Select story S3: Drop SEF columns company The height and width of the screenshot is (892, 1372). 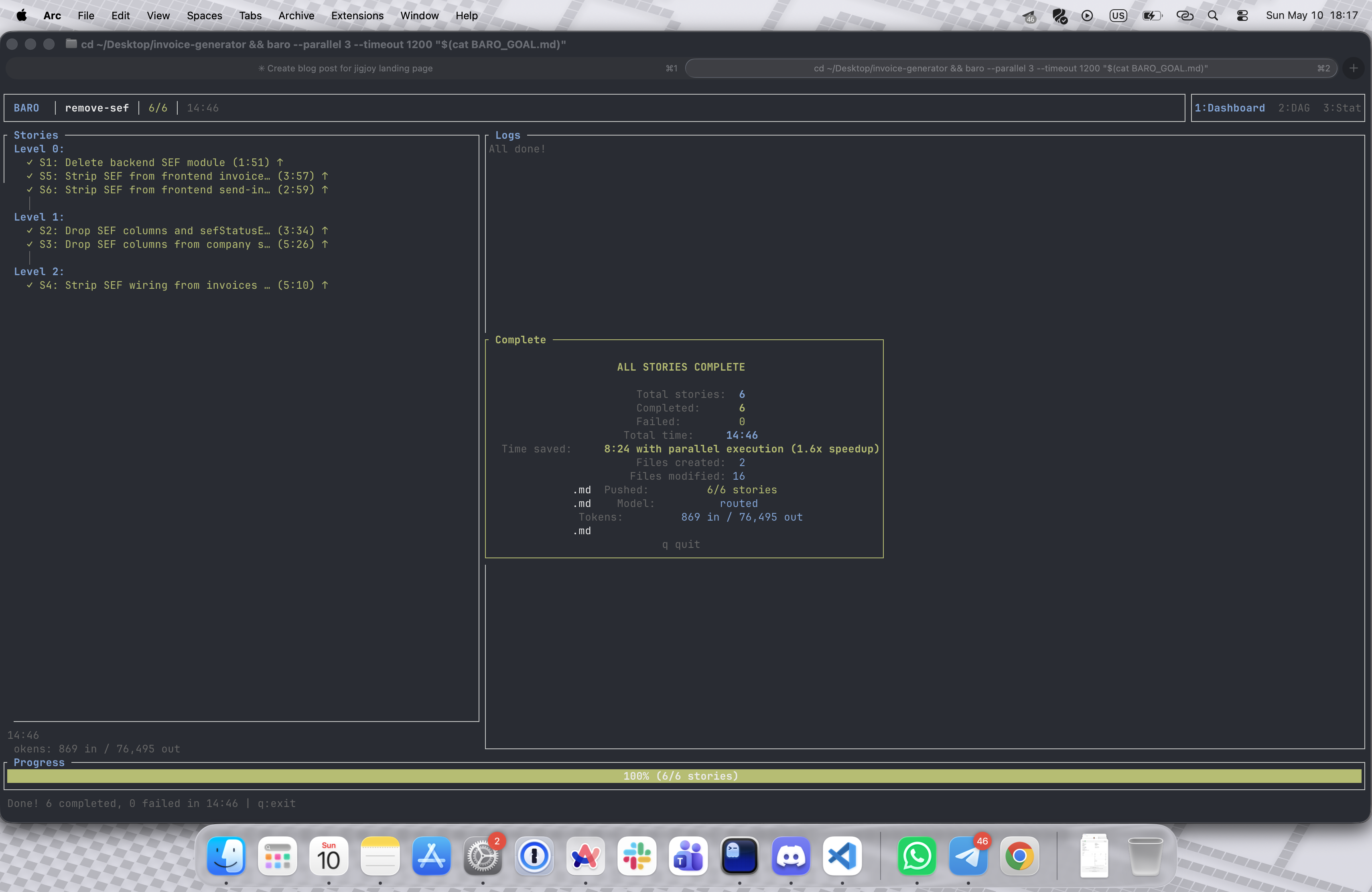pyautogui.click(x=177, y=244)
